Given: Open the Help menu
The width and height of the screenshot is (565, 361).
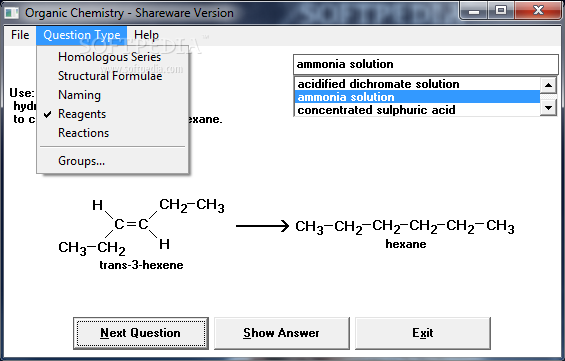Looking at the screenshot, I should (146, 35).
